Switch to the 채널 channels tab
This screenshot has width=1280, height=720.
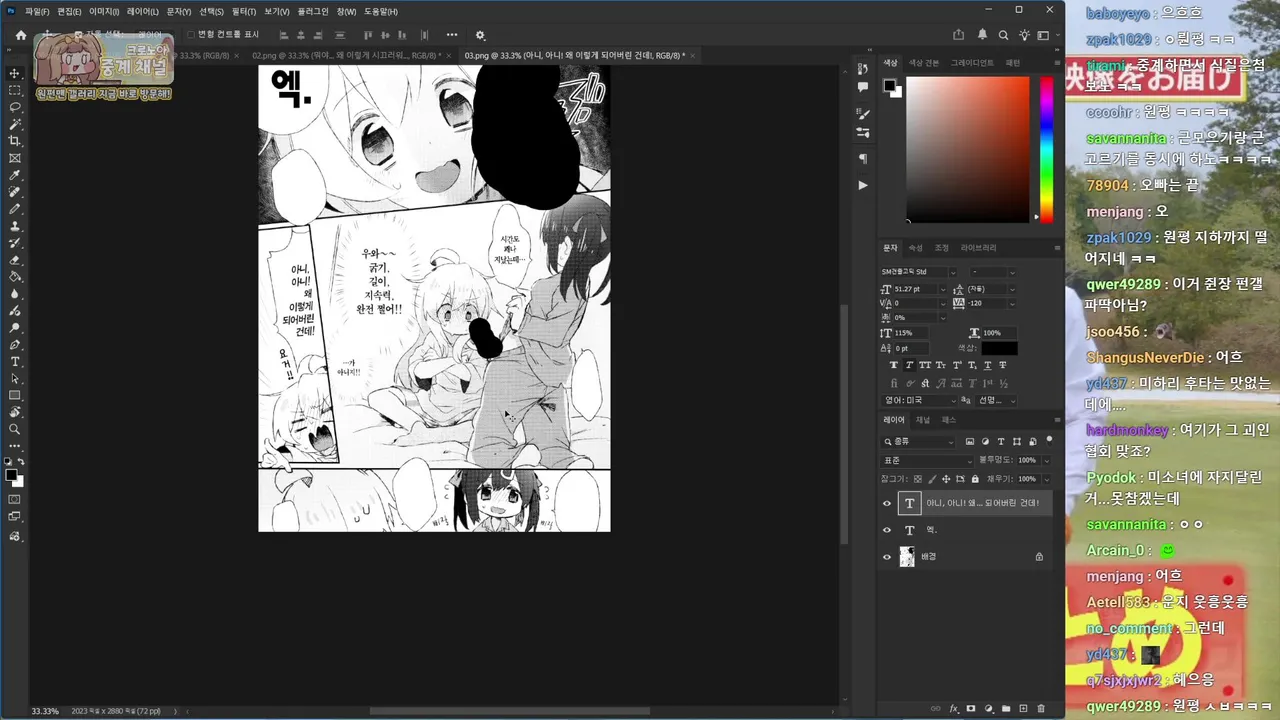click(923, 420)
